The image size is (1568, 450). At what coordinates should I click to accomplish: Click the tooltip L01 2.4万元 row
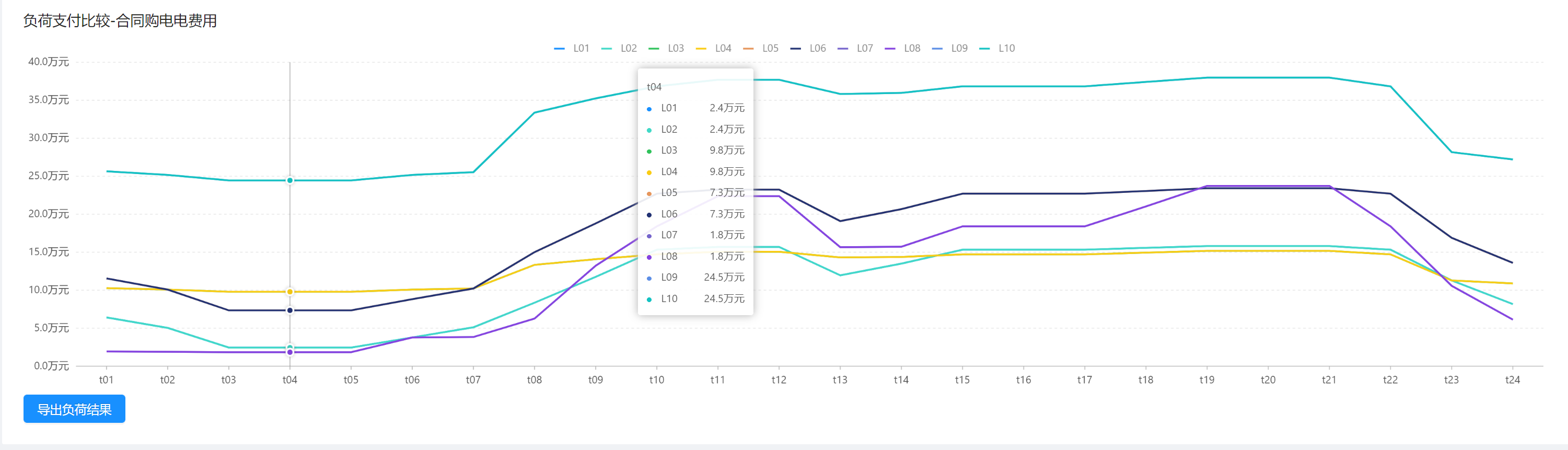[x=695, y=108]
